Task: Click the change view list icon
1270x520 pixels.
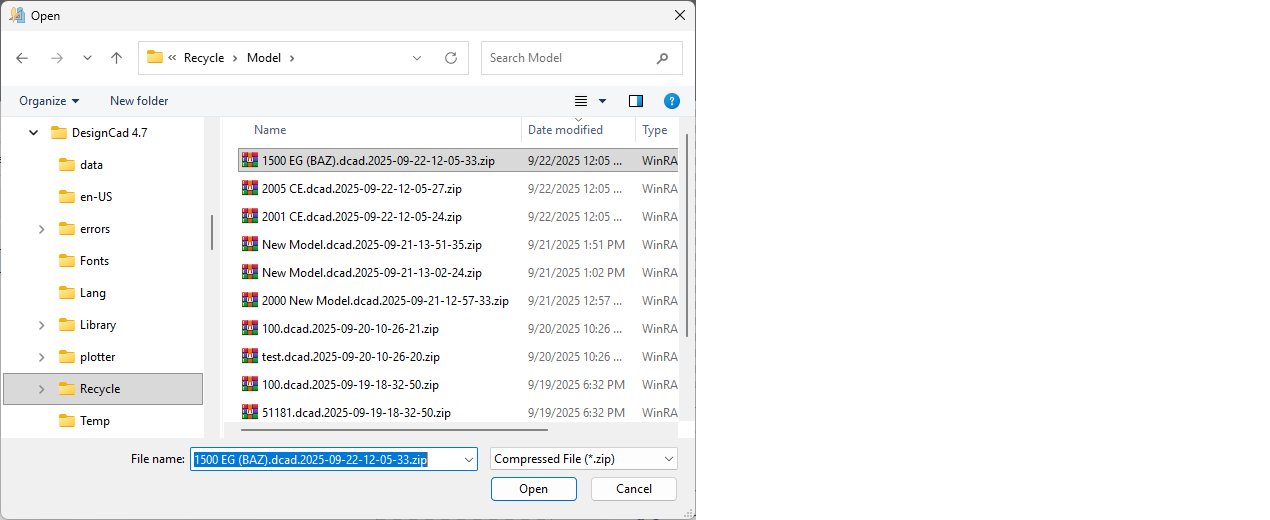Action: (581, 101)
